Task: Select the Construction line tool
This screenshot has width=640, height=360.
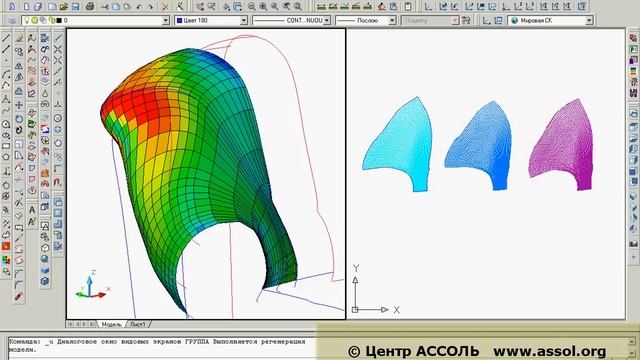Action: (6, 50)
